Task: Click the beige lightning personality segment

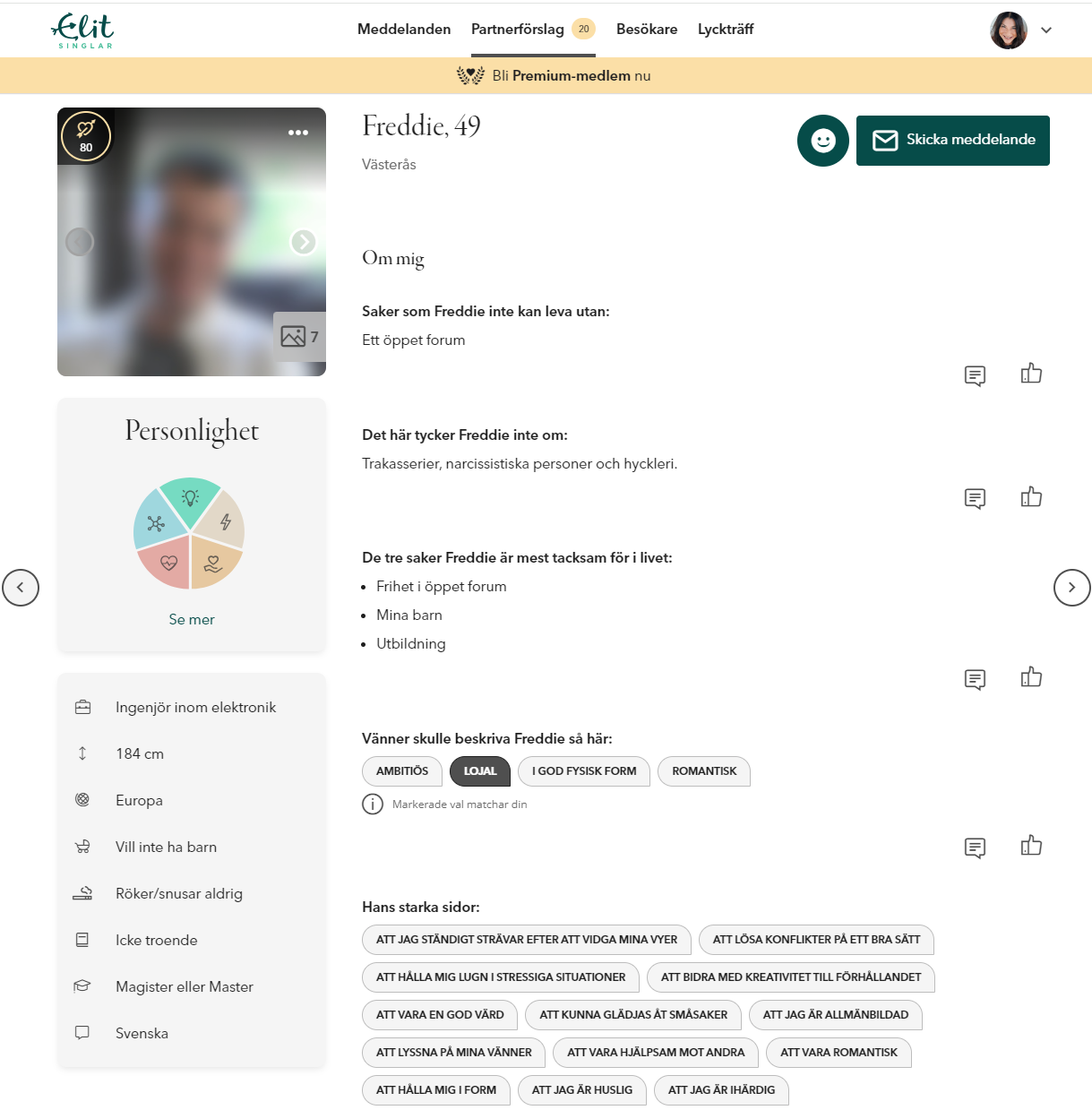Action: [224, 521]
